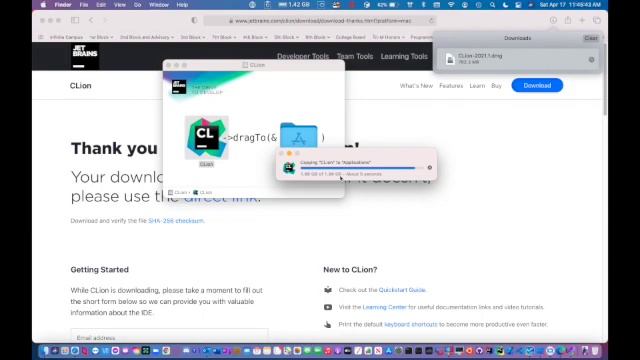Expand the 1st Block bookmarks folder
Screen dimensions: 640x360
(101, 37)
